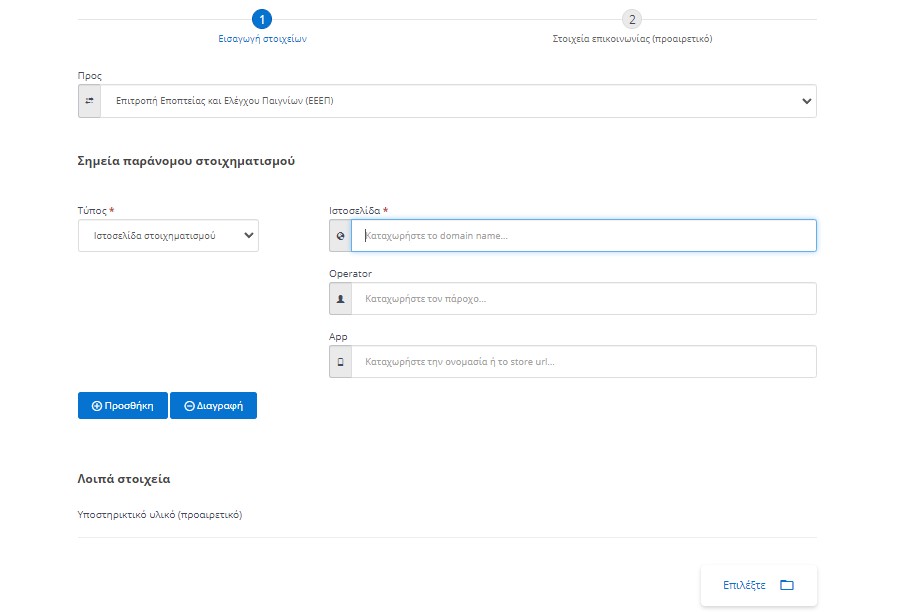Click the folder icon on Επιλέξτε button
Viewport: 916px width, 612px height.
pyautogui.click(x=787, y=585)
